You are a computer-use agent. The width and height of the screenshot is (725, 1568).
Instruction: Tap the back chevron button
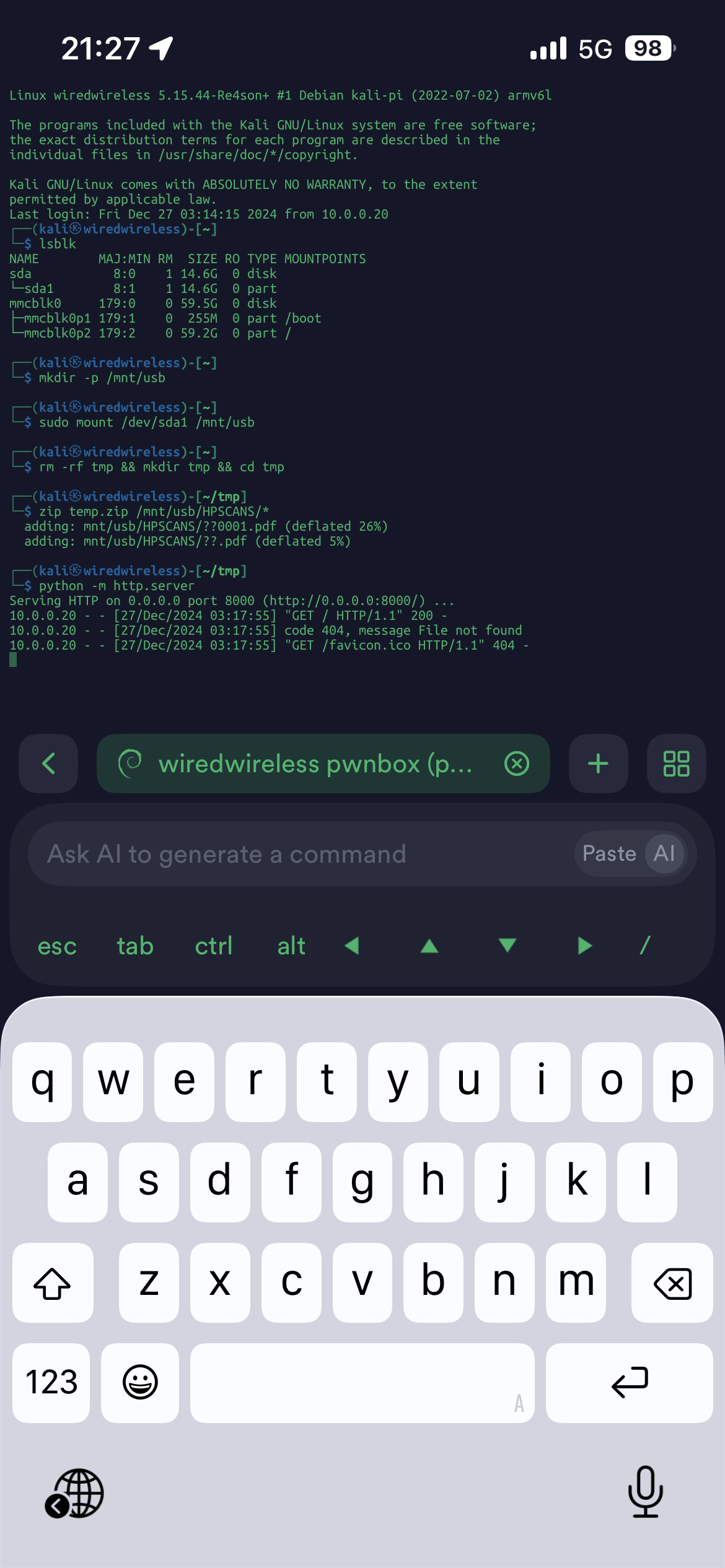[48, 764]
